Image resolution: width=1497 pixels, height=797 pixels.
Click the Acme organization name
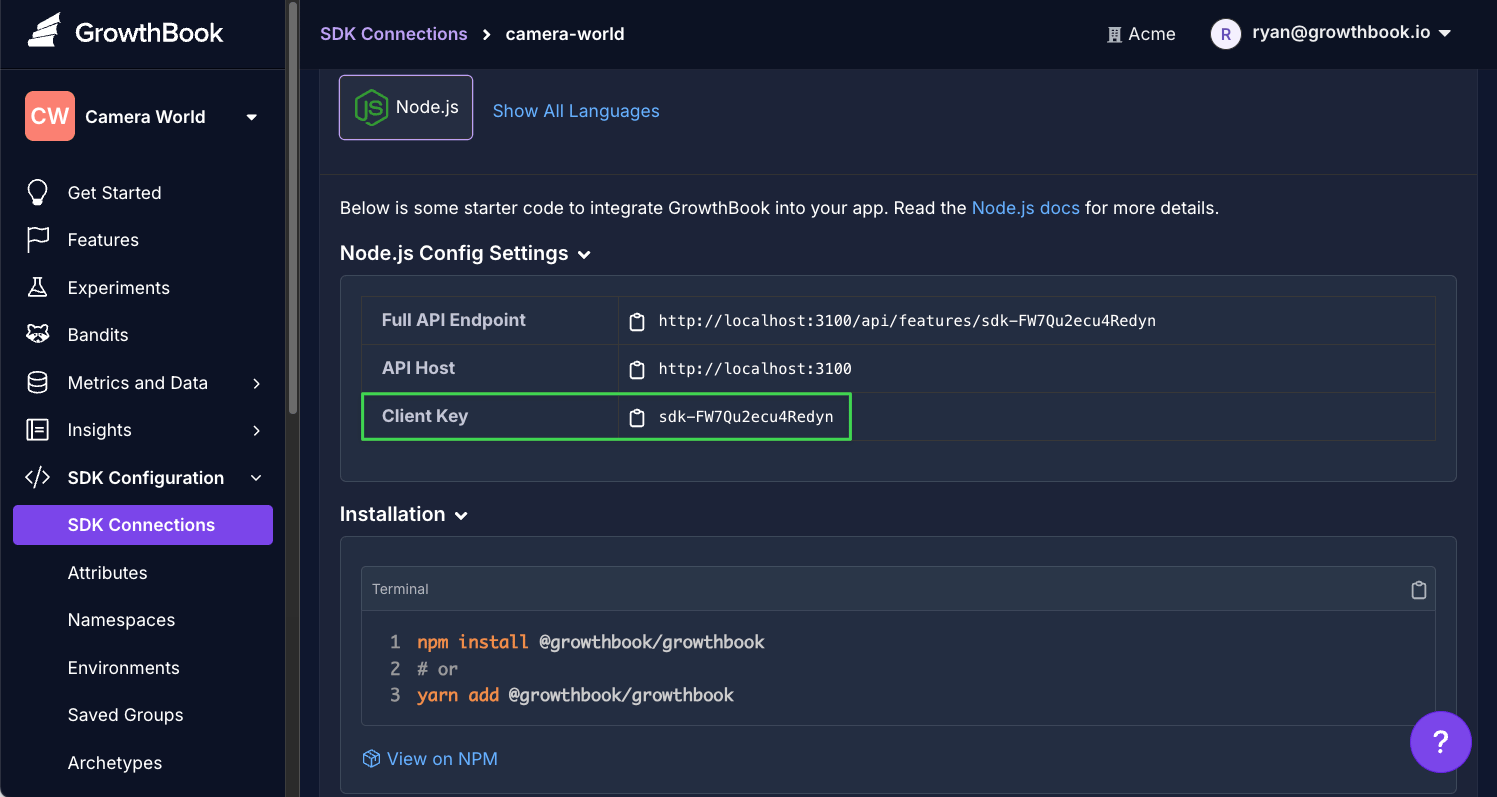pos(1152,34)
